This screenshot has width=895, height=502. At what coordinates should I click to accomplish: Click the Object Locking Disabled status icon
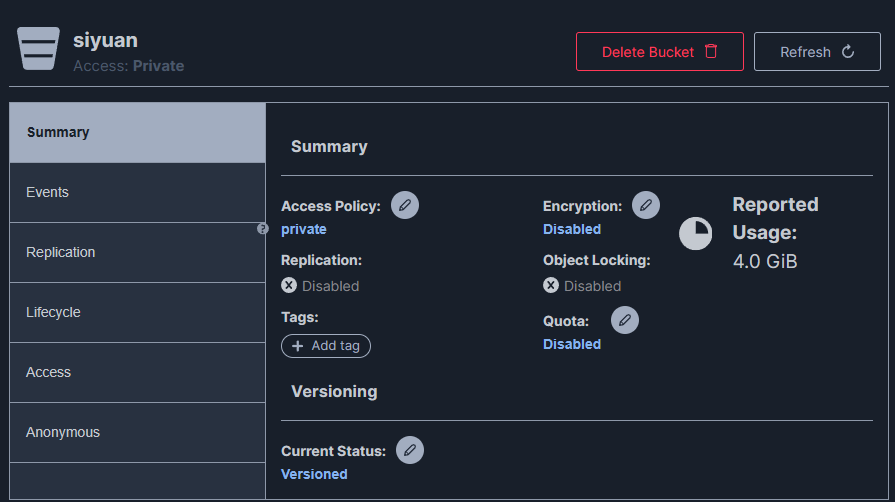550,285
